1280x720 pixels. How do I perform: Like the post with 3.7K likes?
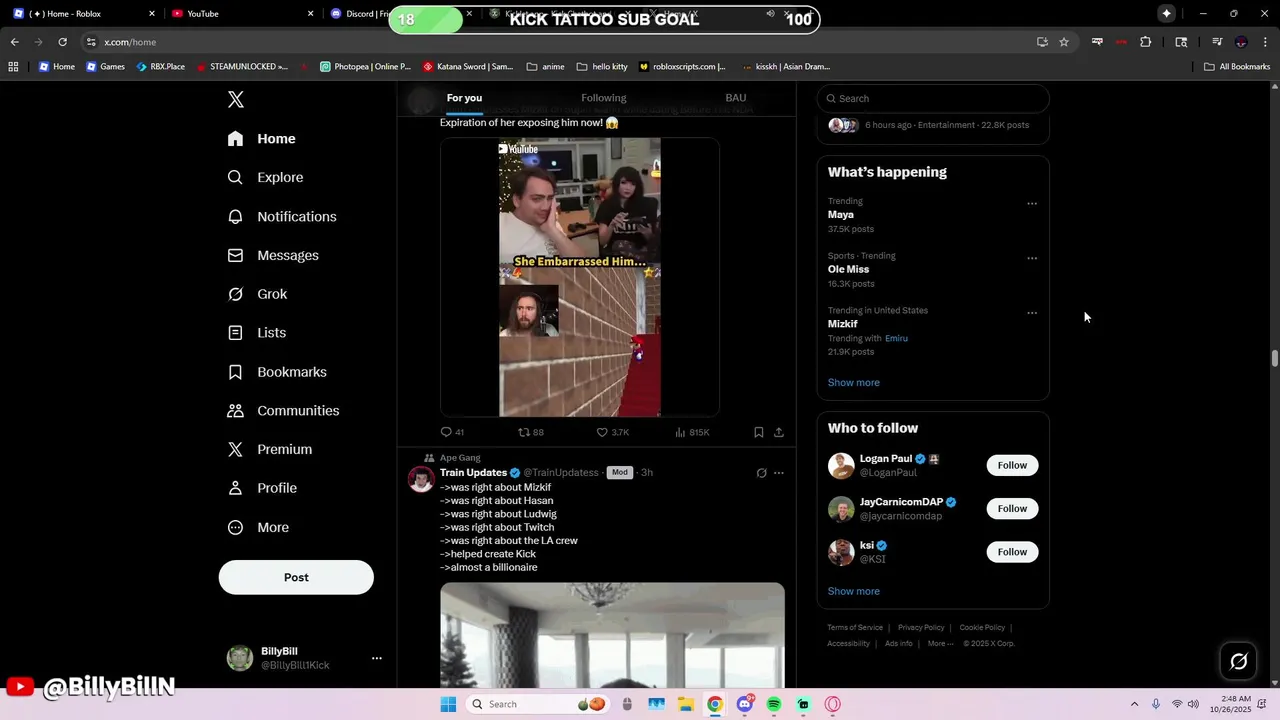[x=612, y=432]
